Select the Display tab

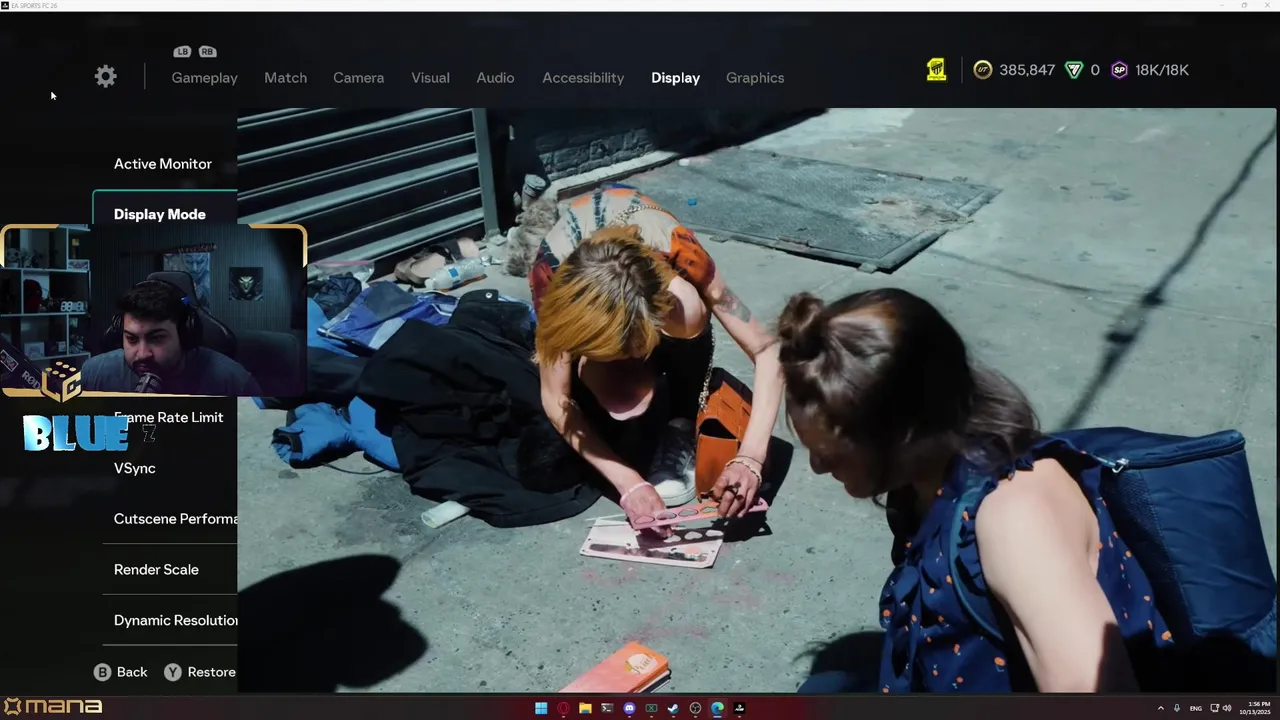tap(675, 78)
